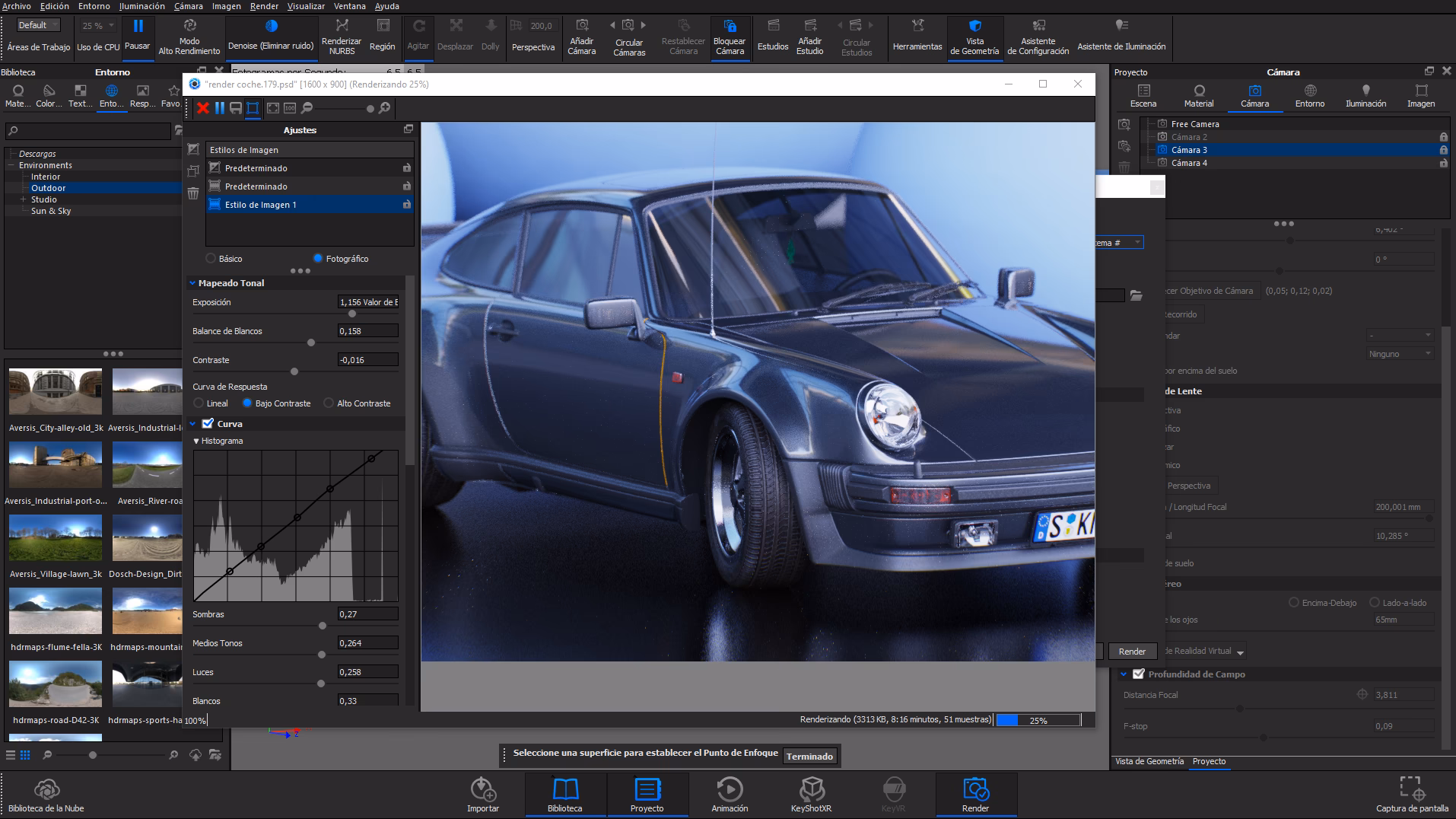Open KeyShotXR from the bottom bar

point(811,794)
